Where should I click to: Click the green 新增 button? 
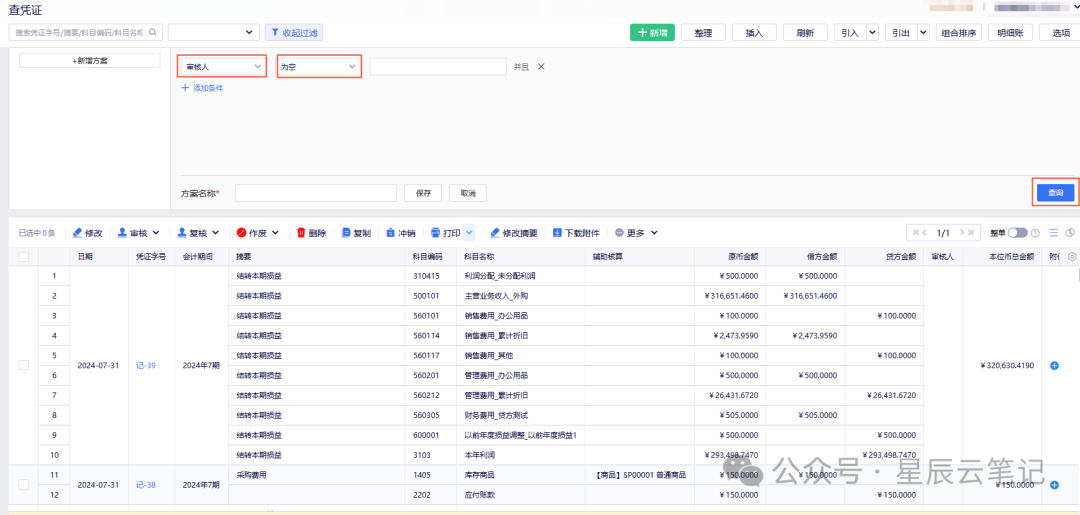coord(652,32)
